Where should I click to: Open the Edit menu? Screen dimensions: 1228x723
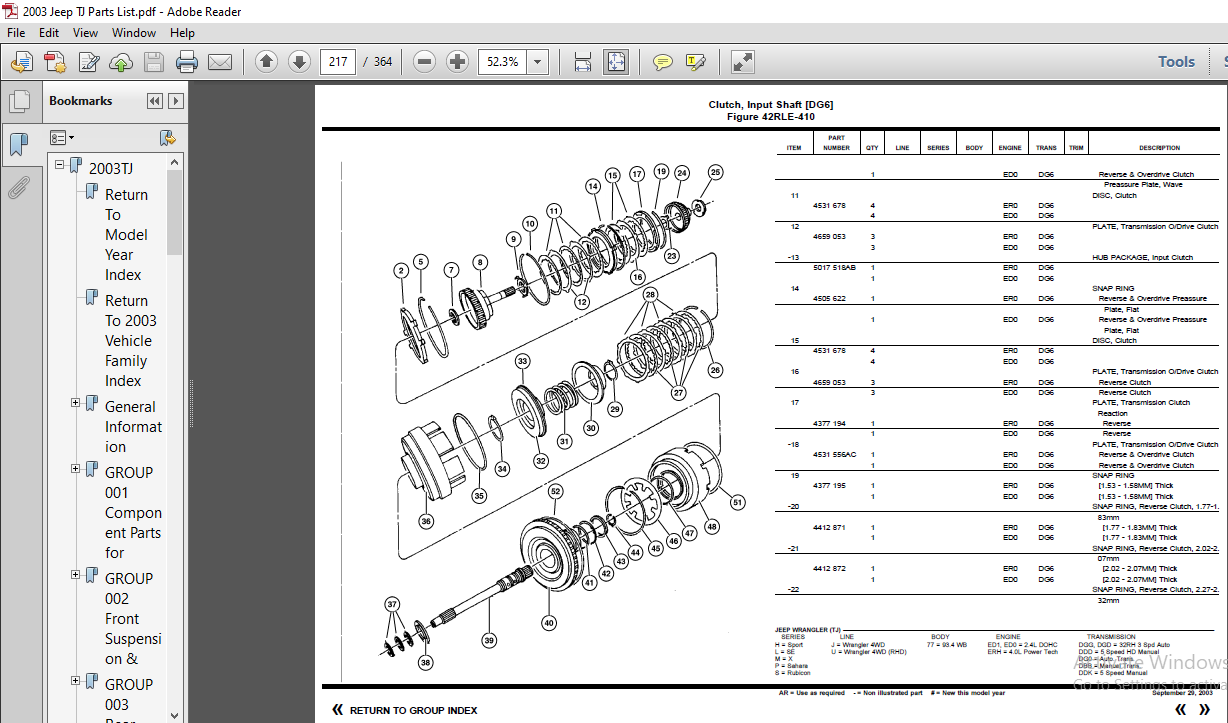pos(49,32)
